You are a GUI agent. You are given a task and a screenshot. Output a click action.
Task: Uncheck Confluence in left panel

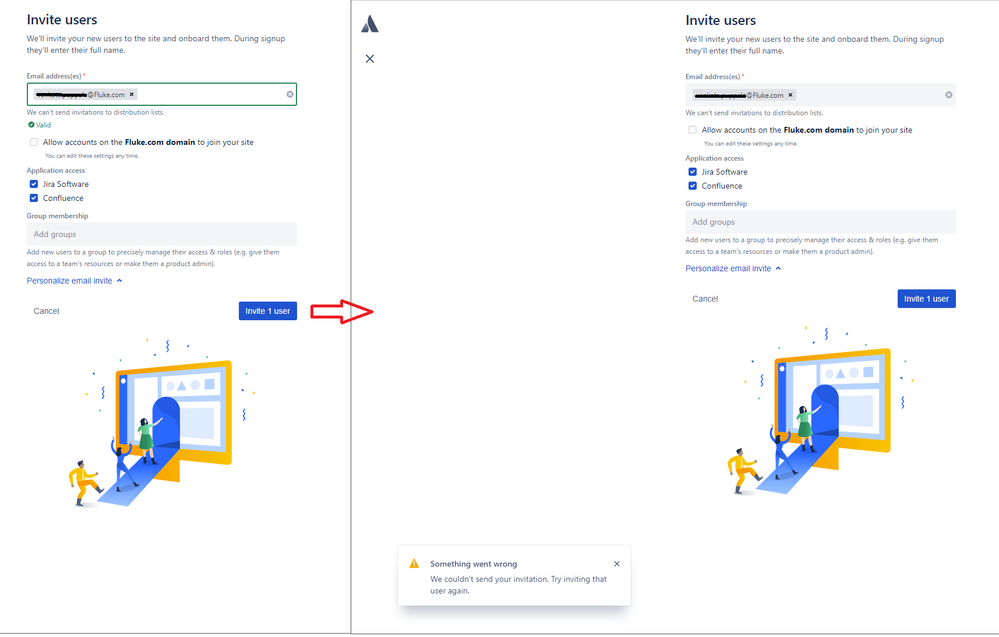34,198
